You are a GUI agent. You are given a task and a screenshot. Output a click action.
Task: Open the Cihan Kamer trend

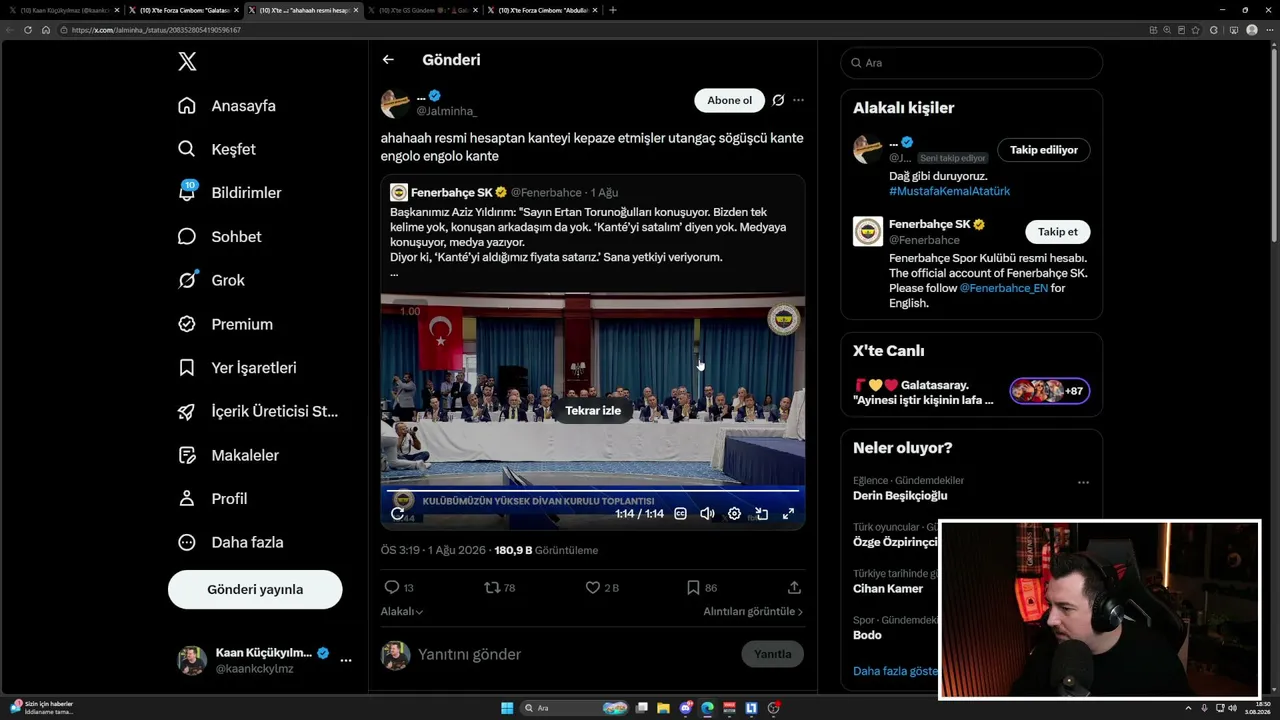click(x=889, y=589)
